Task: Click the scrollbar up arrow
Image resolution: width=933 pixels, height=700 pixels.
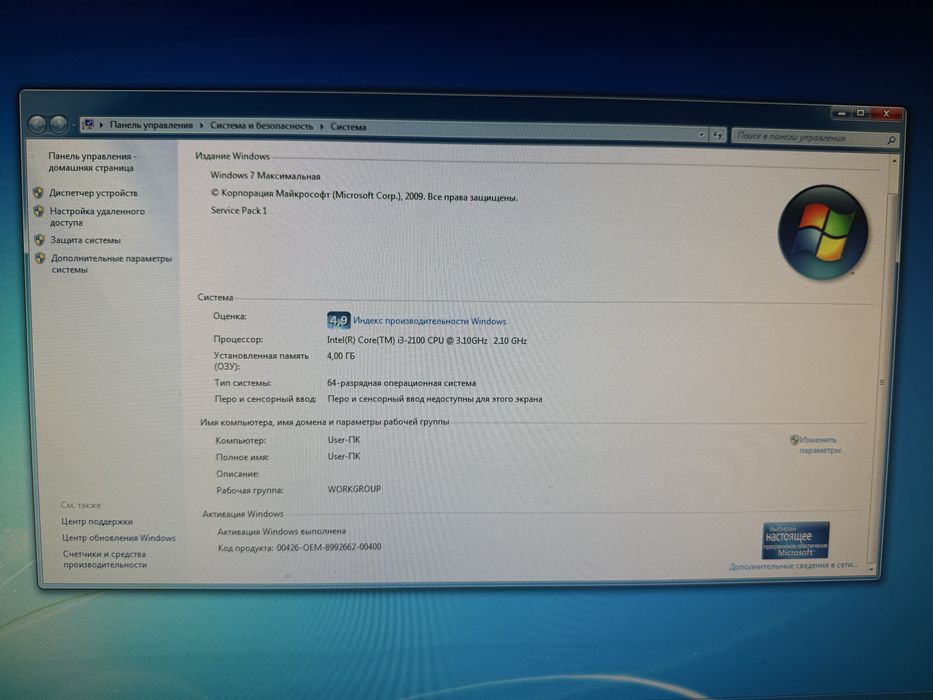Action: (x=893, y=160)
